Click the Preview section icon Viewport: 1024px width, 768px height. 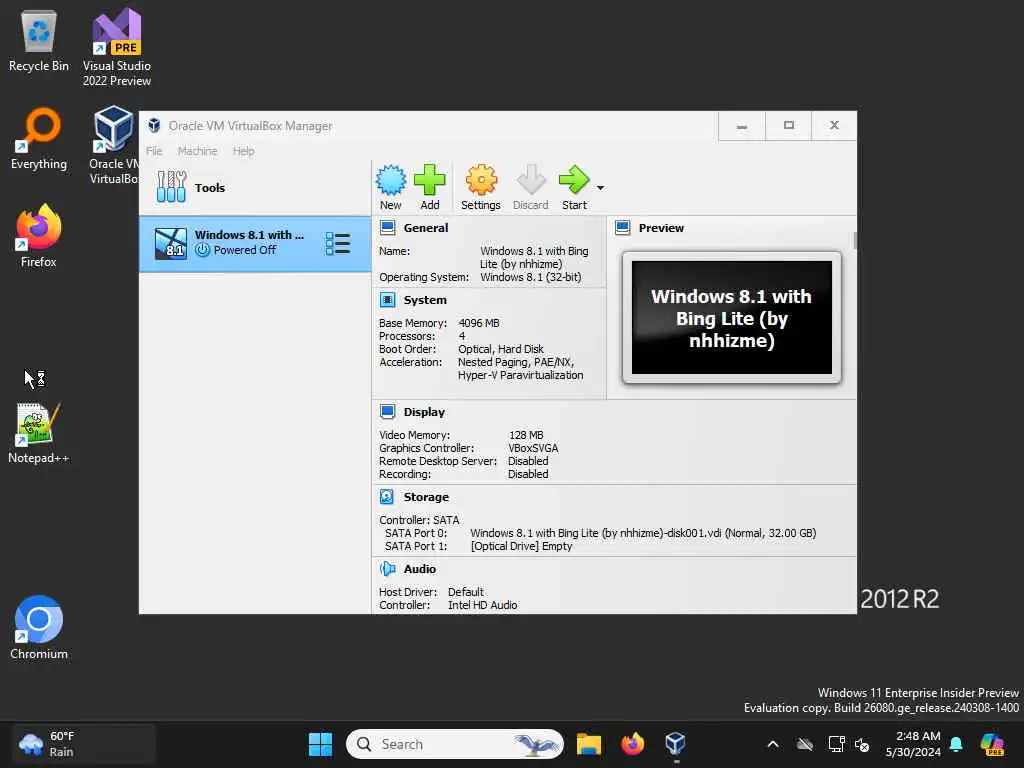tap(622, 228)
